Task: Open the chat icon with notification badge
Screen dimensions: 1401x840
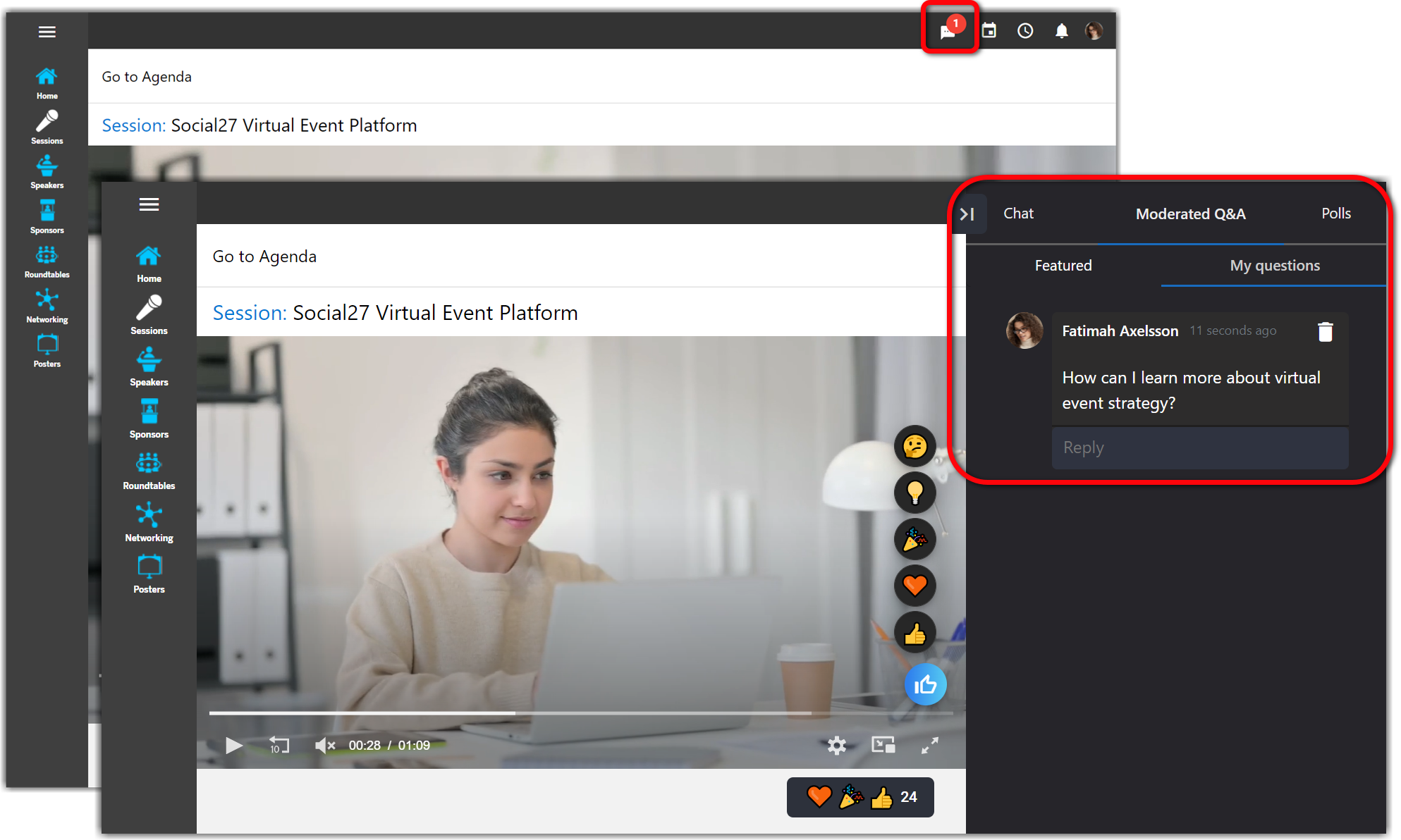Action: 948,30
